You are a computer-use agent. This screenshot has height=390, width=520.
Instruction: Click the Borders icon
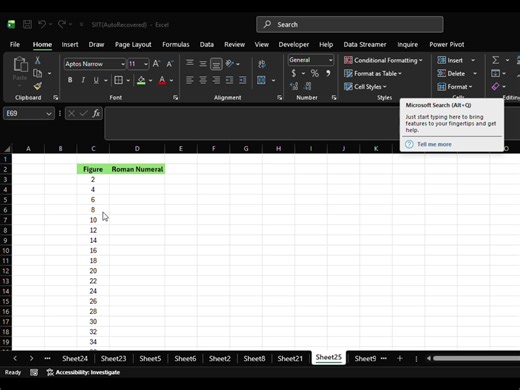(118, 80)
